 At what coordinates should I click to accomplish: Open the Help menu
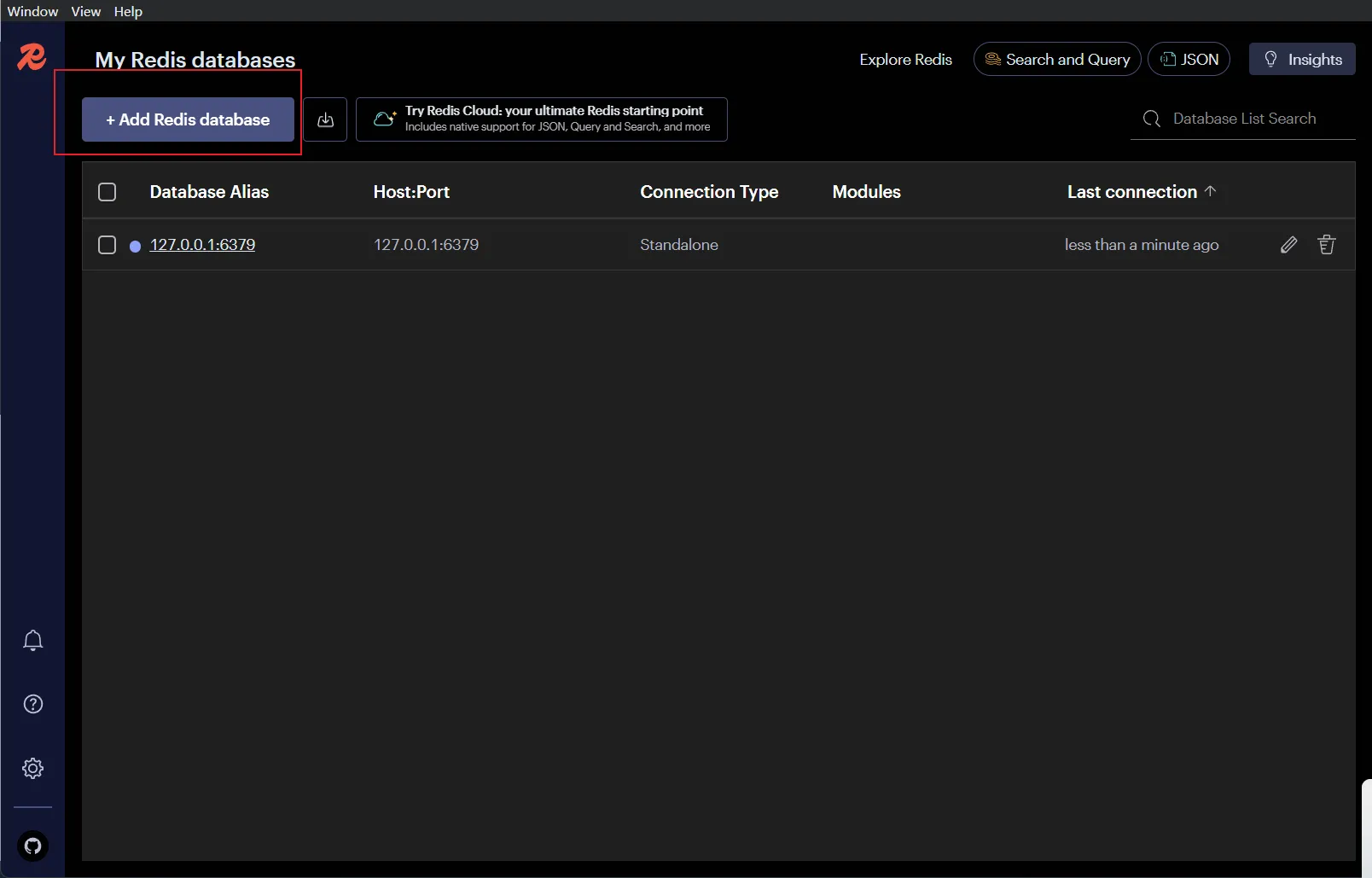[128, 11]
